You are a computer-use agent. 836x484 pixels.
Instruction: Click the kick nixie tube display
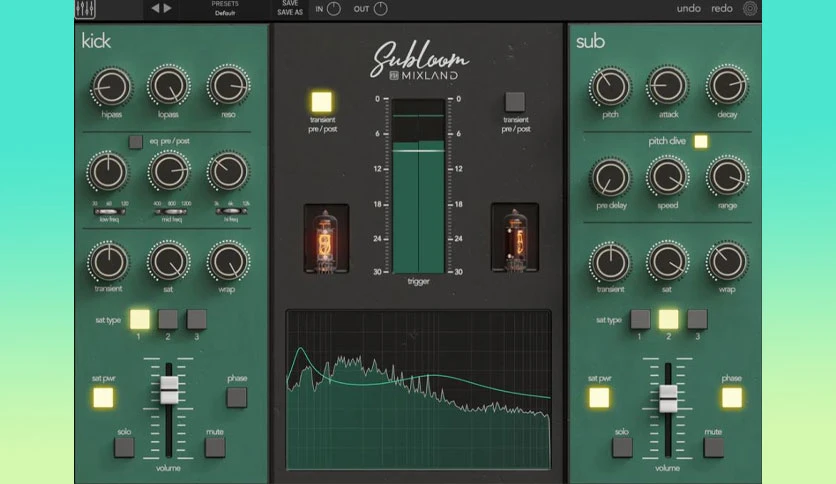tap(326, 239)
